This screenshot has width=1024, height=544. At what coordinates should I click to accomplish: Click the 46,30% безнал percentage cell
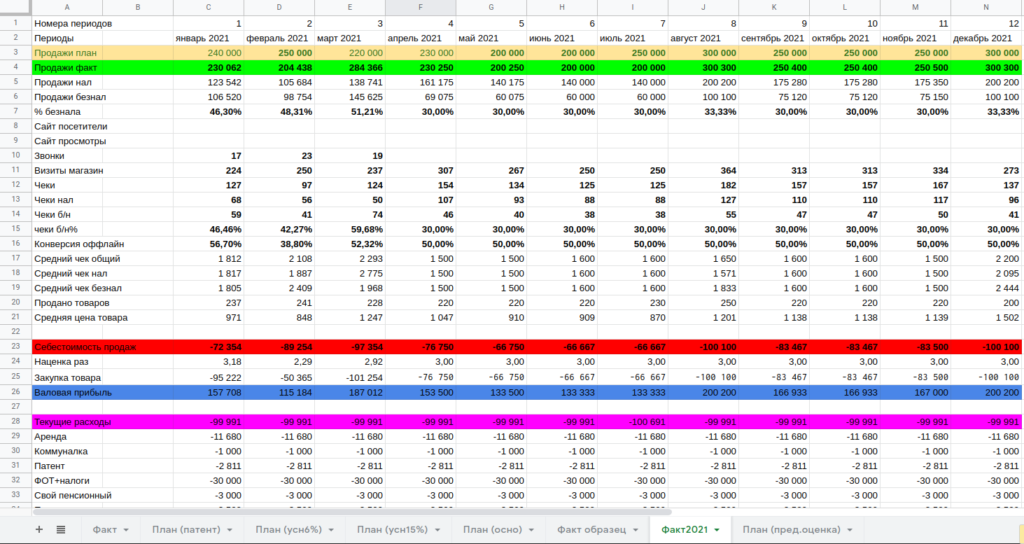tap(209, 112)
